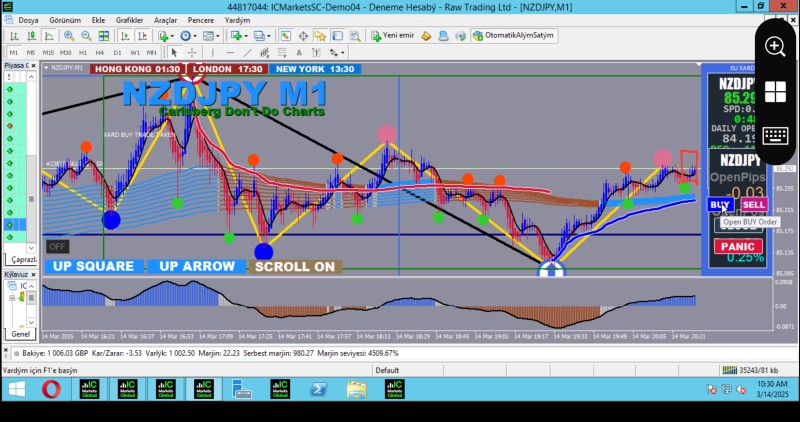Viewport: 800px width, 422px height.
Task: Open the Dosya menu
Action: point(29,20)
